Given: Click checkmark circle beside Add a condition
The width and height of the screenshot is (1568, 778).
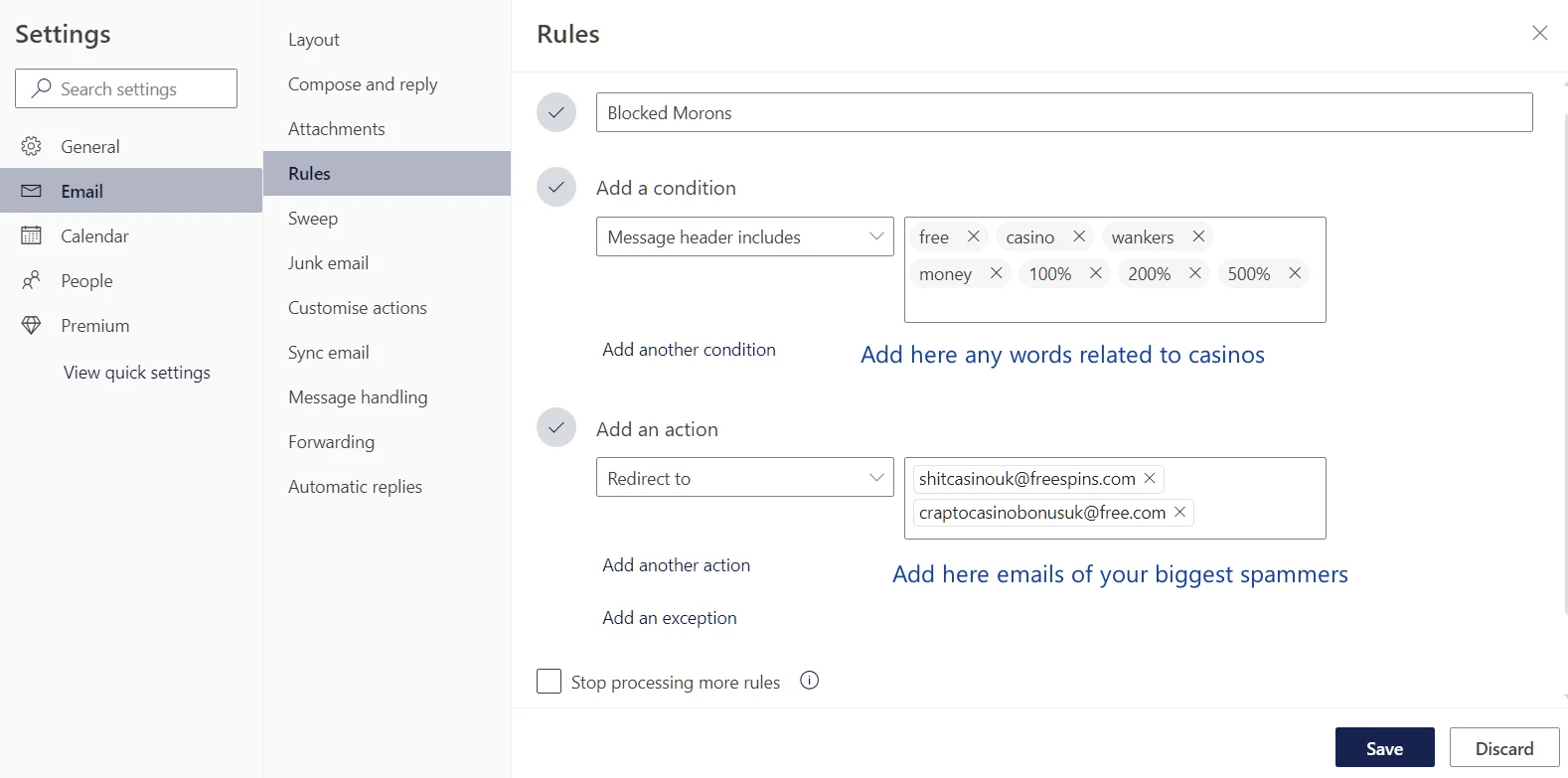Looking at the screenshot, I should click(556, 187).
